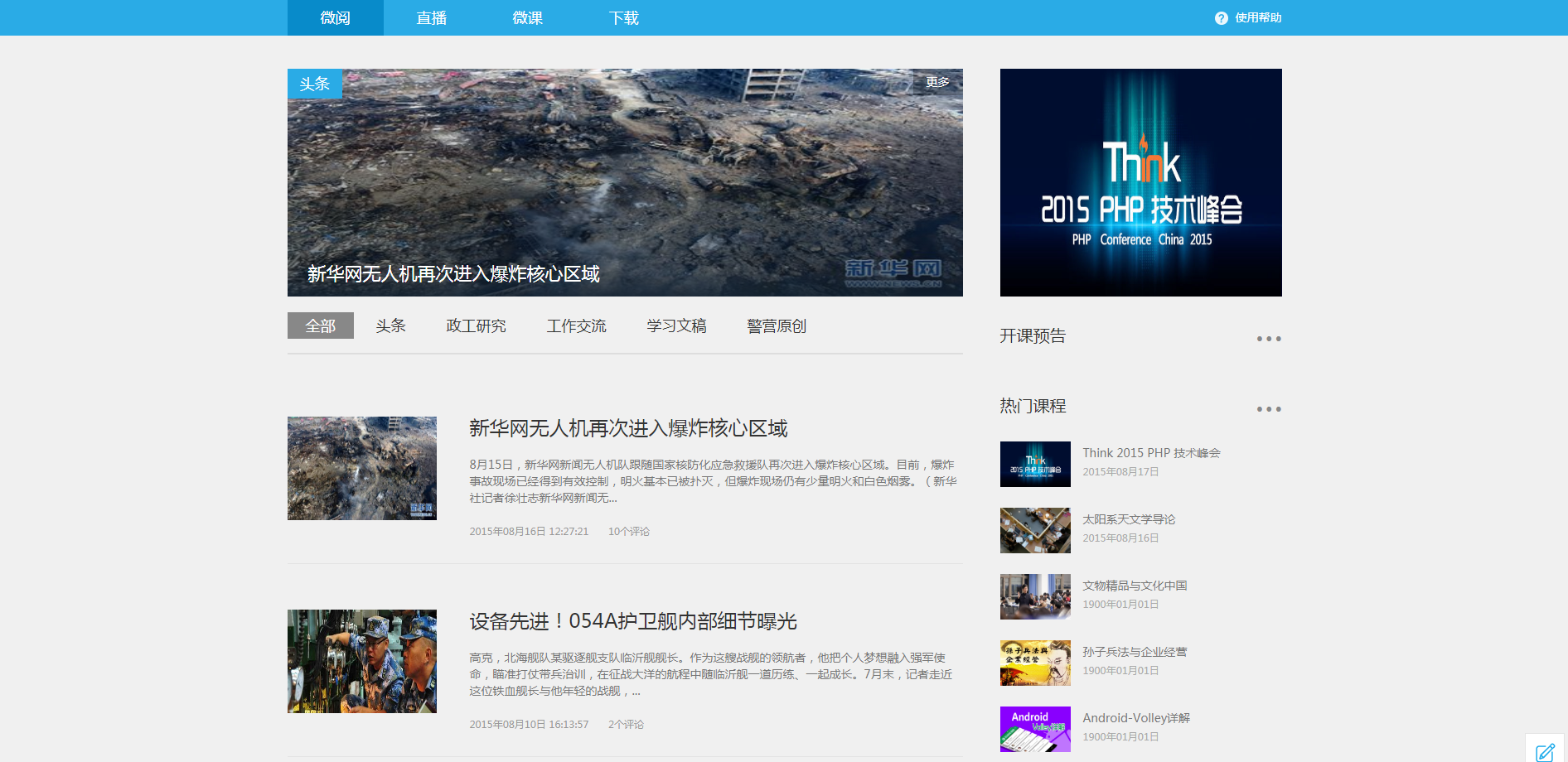1568x762 pixels.
Task: Select the 头条 category filter
Action: pyautogui.click(x=390, y=326)
